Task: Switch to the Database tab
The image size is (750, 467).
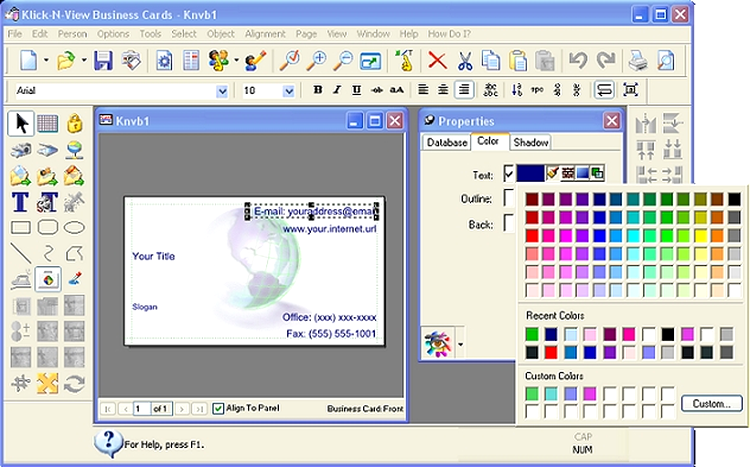Action: point(447,143)
